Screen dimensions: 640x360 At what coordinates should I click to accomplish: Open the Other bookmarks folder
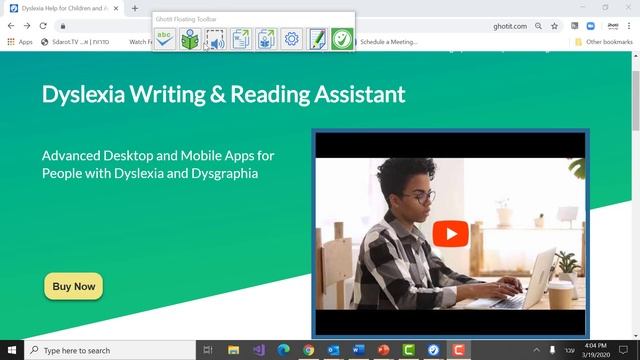pos(604,42)
